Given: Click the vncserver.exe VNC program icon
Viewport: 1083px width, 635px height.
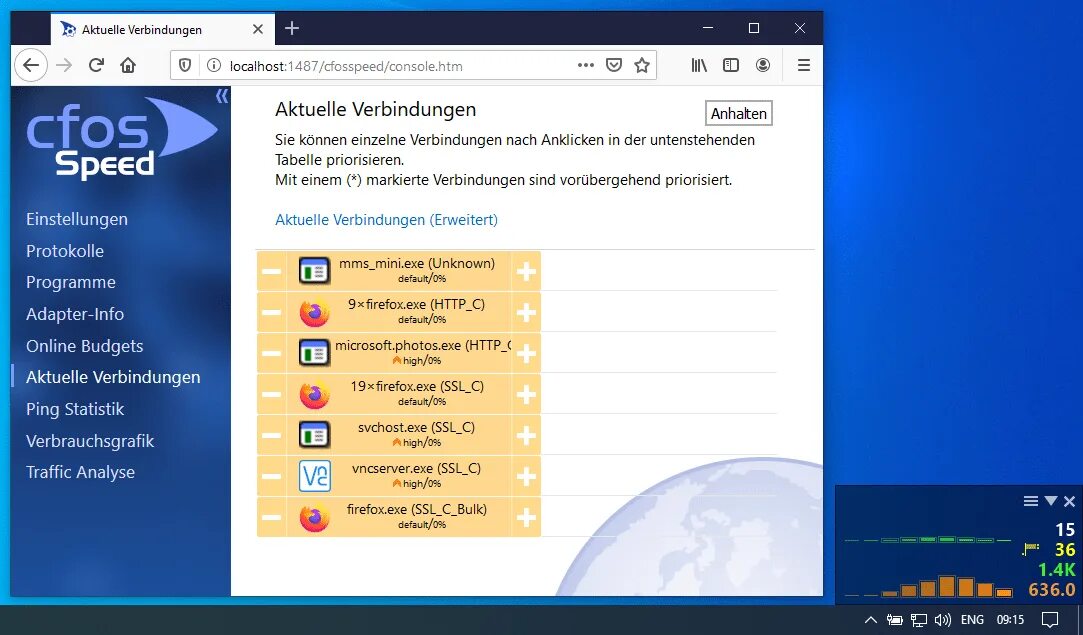Looking at the screenshot, I should pos(314,476).
